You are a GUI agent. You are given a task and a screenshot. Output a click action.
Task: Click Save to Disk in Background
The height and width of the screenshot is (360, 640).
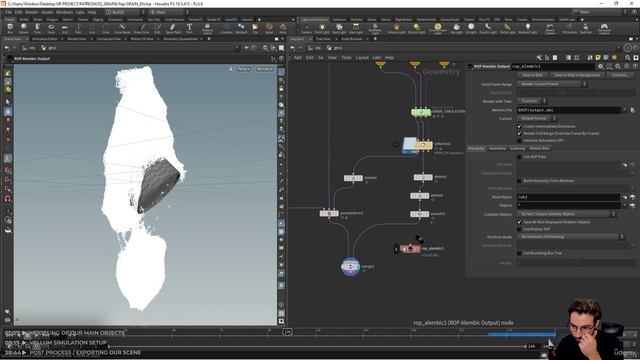(x=577, y=75)
